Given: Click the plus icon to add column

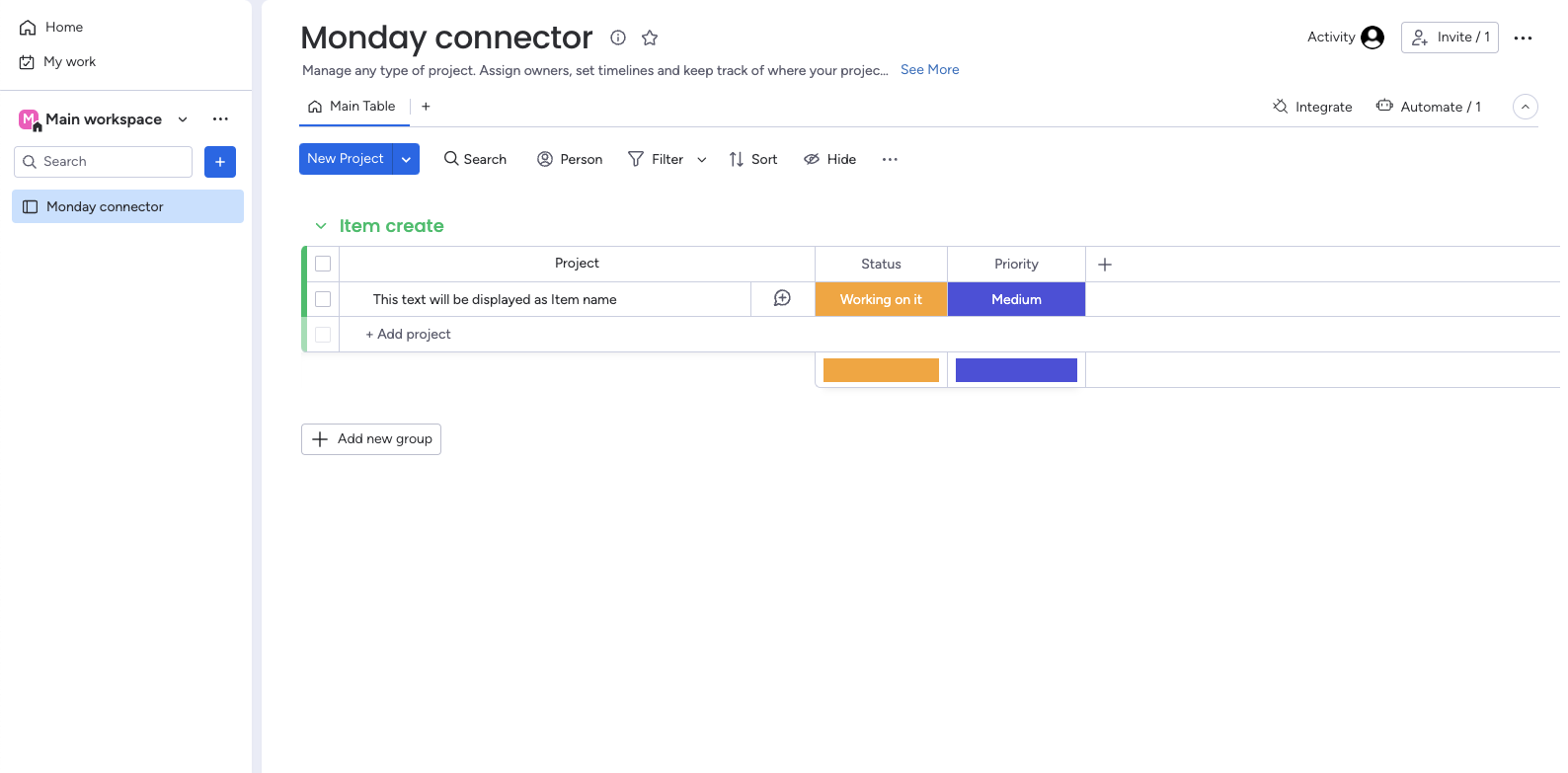Looking at the screenshot, I should tap(1105, 265).
